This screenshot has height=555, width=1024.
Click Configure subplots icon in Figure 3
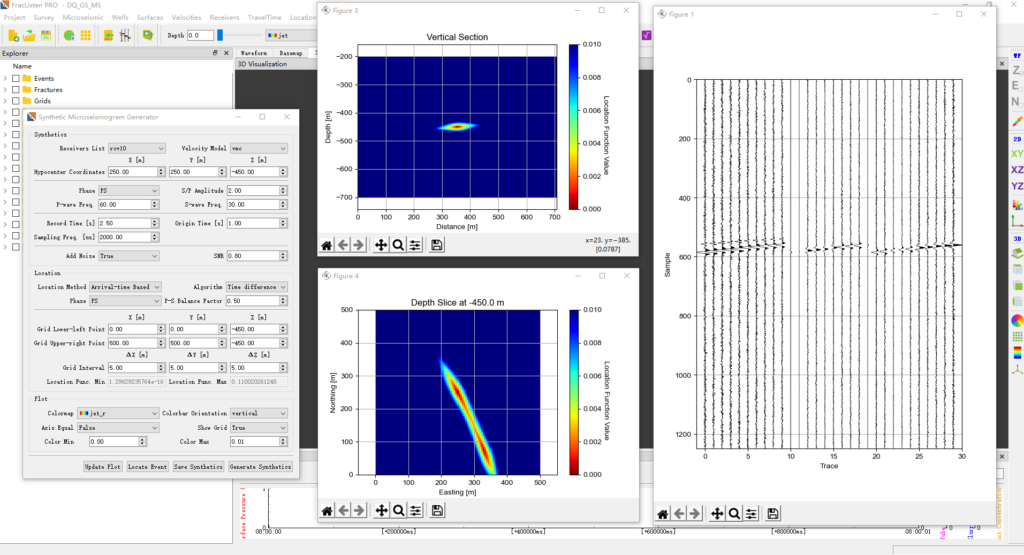pos(415,245)
